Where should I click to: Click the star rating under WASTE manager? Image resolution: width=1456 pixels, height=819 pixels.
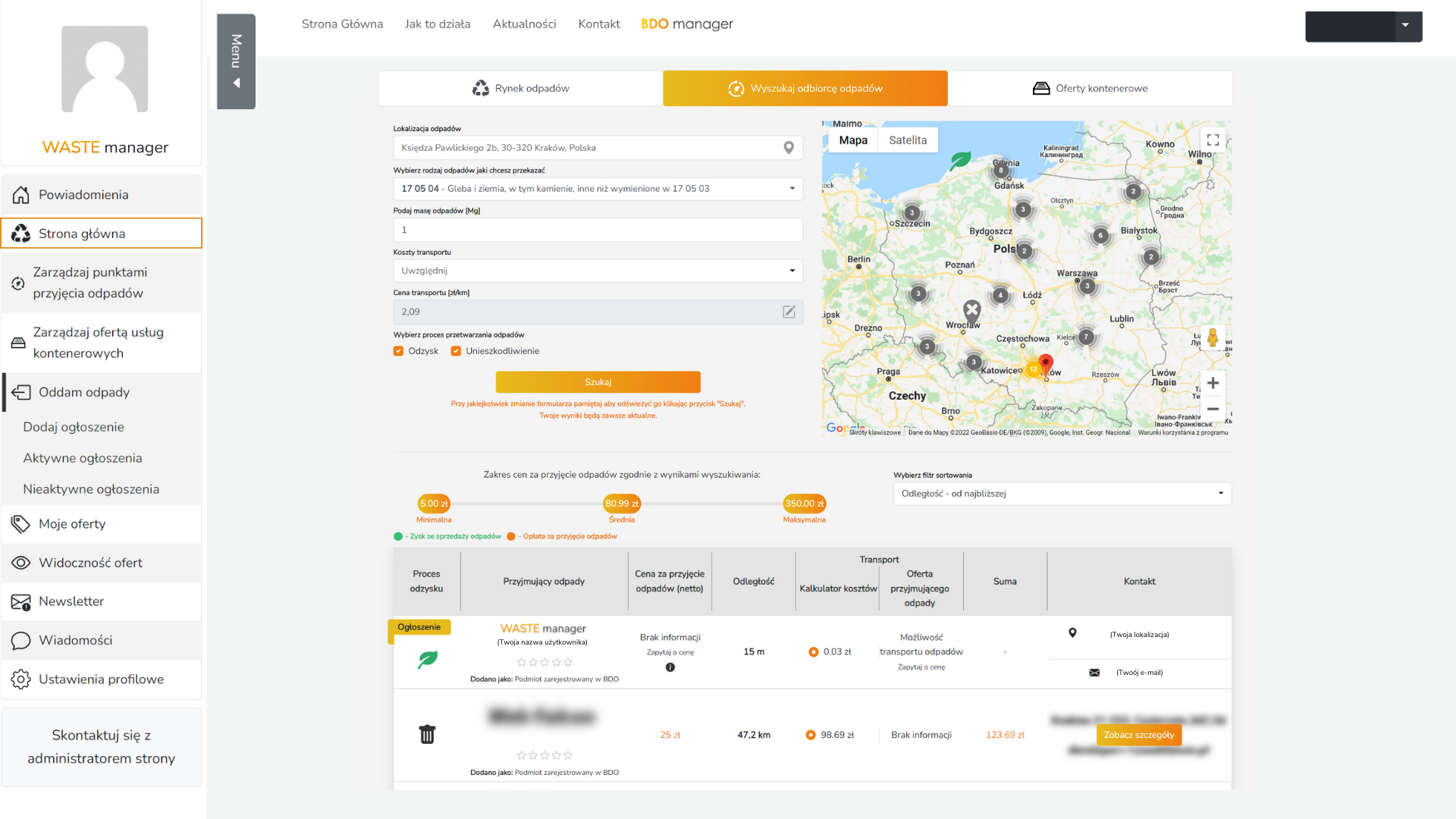pyautogui.click(x=544, y=662)
